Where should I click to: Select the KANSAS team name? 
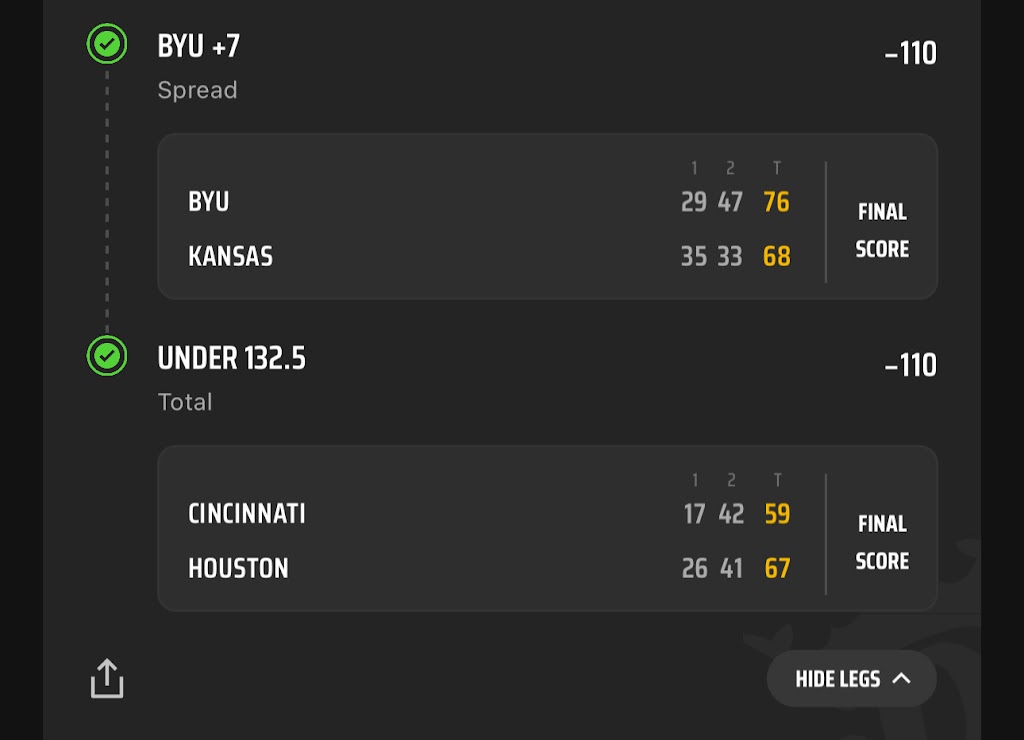click(230, 256)
